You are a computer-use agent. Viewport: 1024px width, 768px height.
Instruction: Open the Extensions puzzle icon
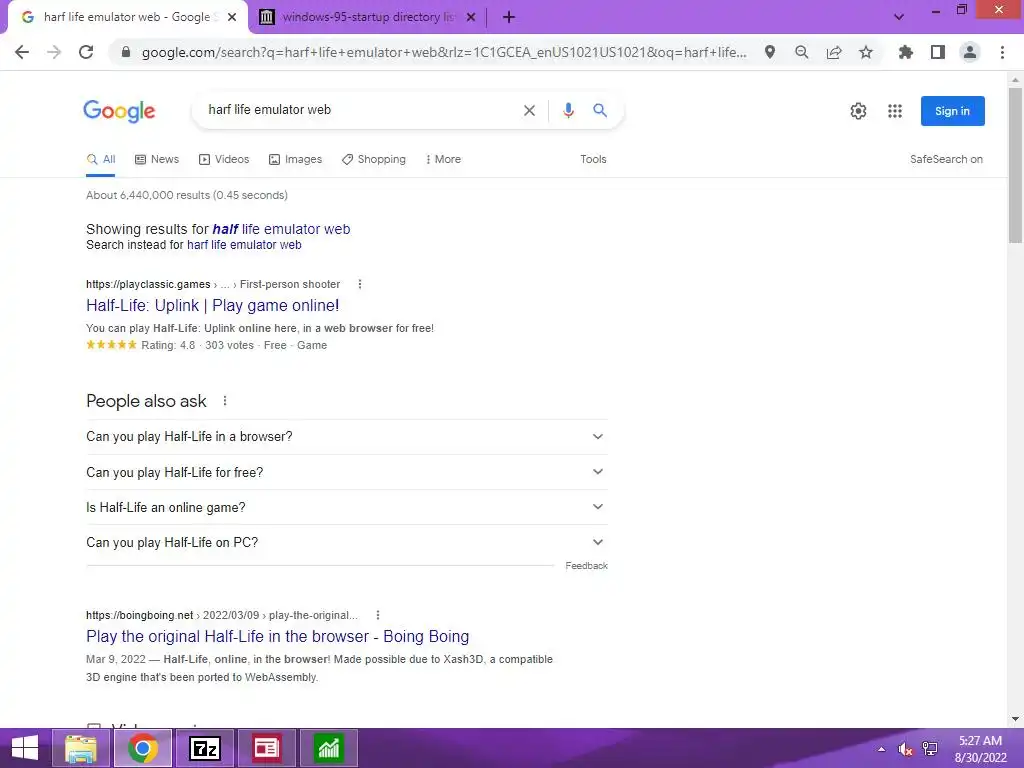coord(905,52)
